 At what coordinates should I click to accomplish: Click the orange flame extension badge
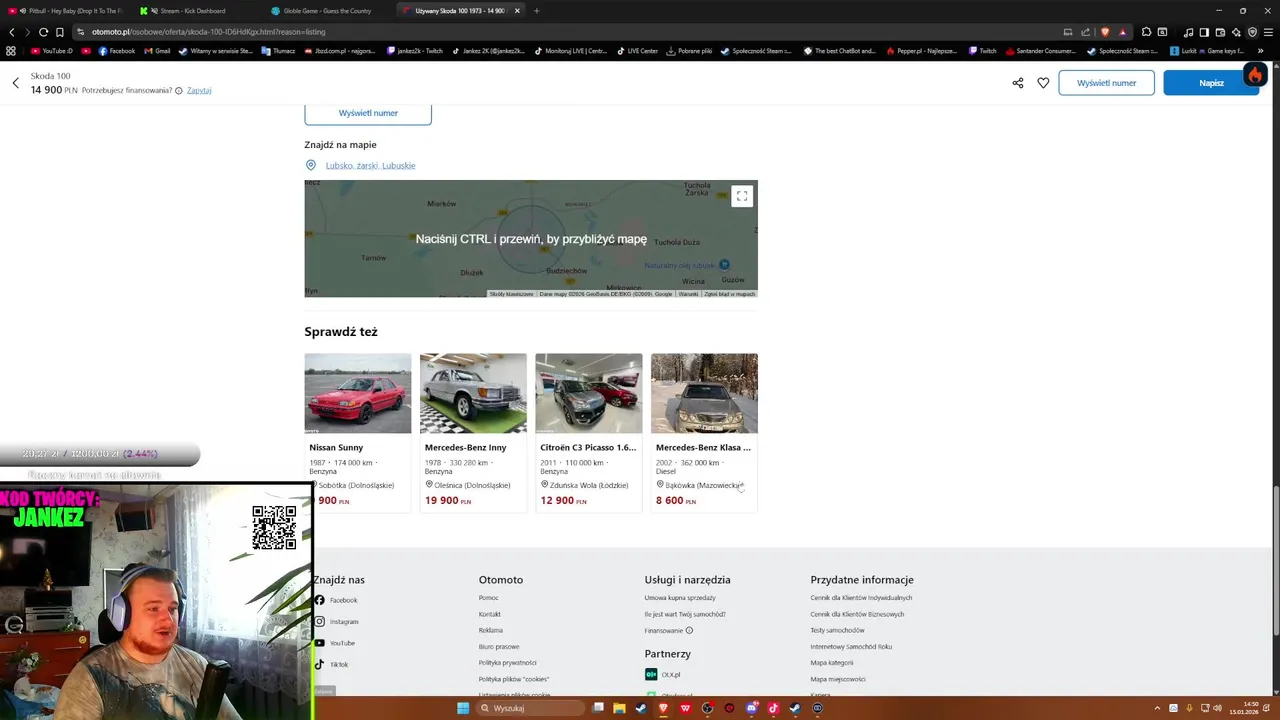[x=1255, y=75]
